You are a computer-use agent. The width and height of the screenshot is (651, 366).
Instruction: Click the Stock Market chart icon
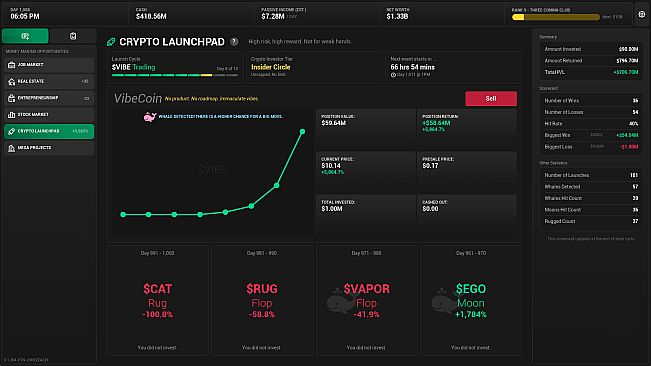coord(12,115)
